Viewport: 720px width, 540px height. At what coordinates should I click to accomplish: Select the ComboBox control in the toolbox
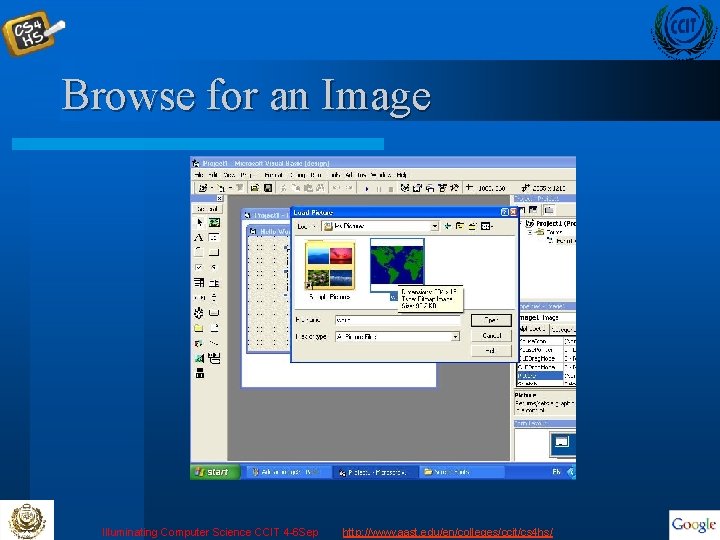199,282
